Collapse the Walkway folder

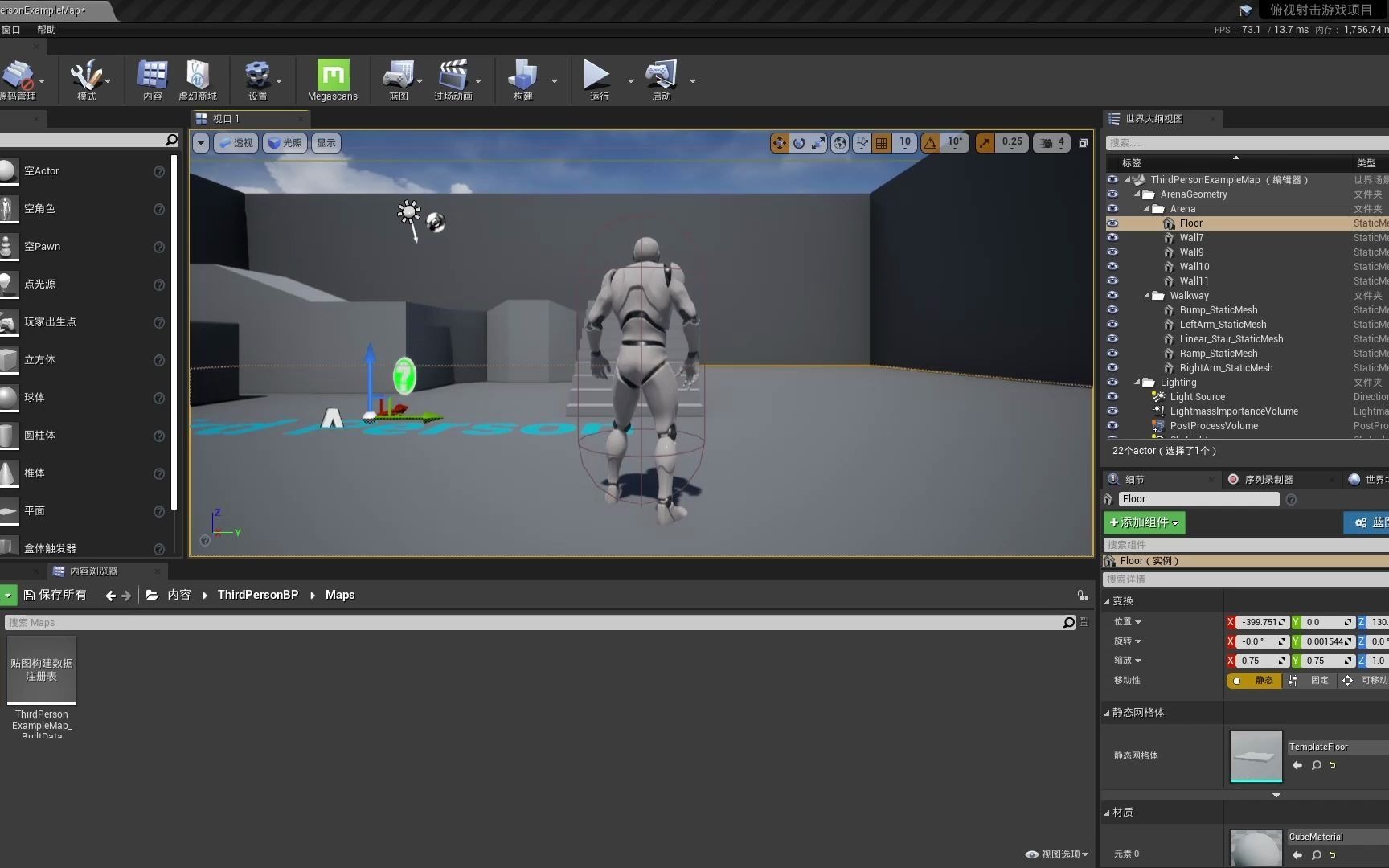[x=1147, y=296]
